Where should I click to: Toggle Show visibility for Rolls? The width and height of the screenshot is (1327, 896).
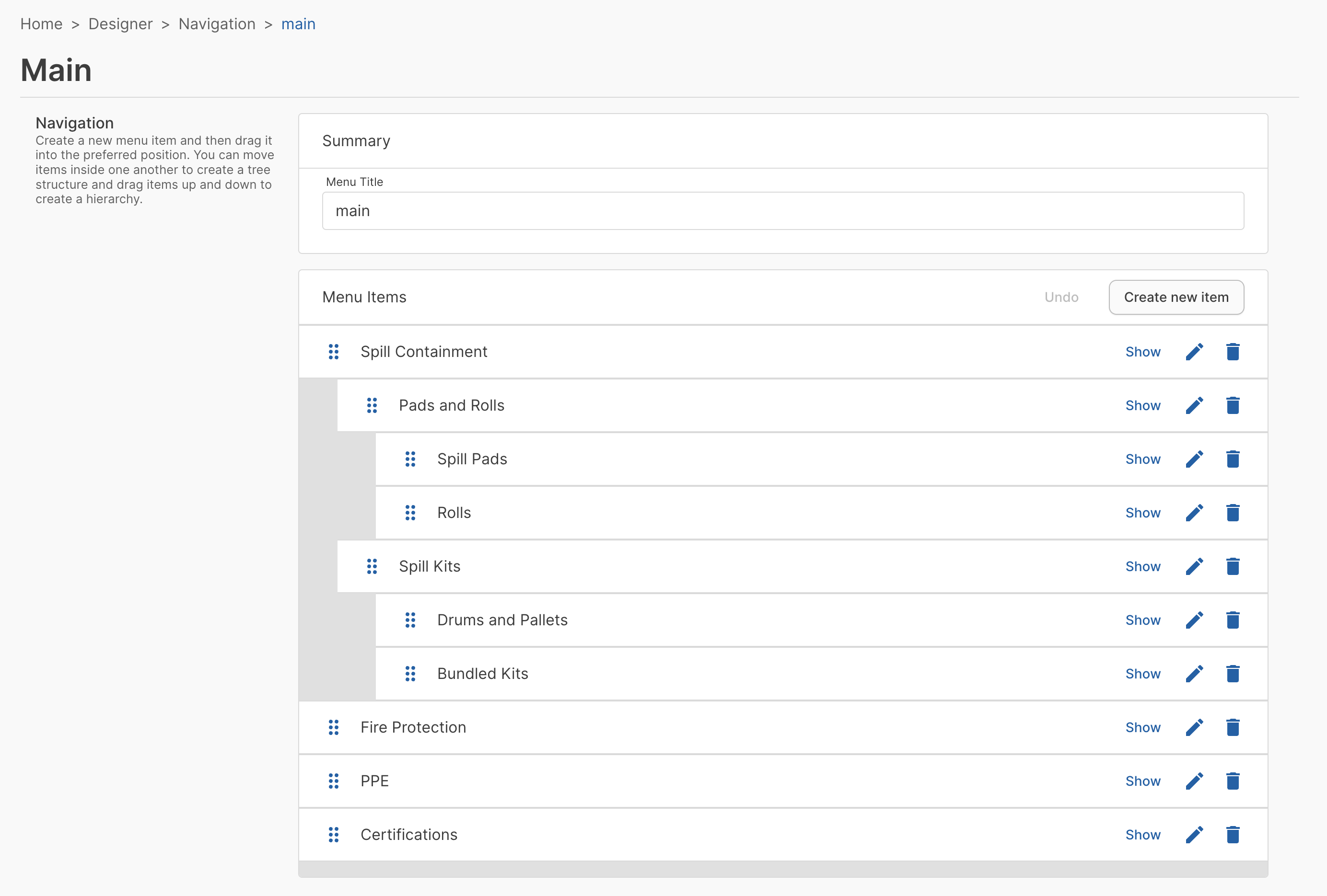pyautogui.click(x=1142, y=513)
